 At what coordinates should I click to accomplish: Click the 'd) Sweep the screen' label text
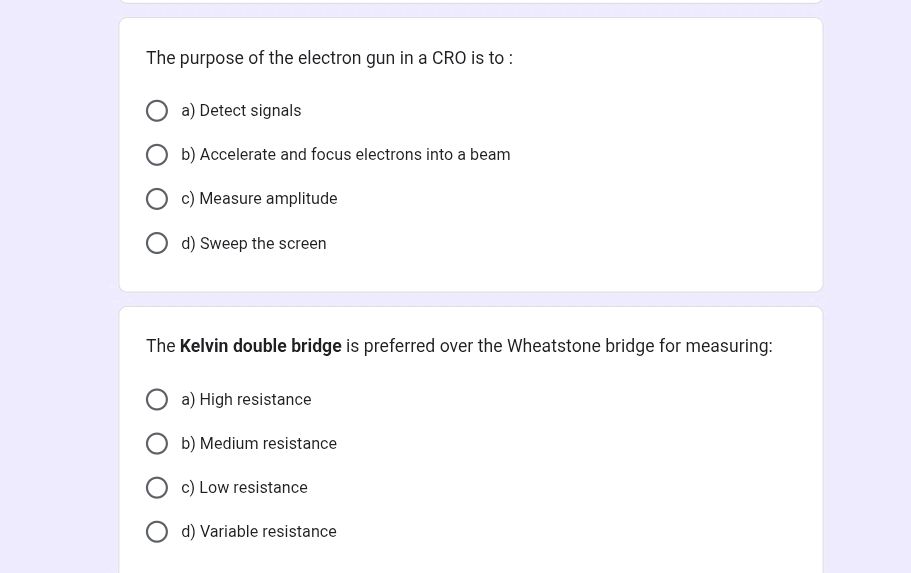(x=254, y=244)
